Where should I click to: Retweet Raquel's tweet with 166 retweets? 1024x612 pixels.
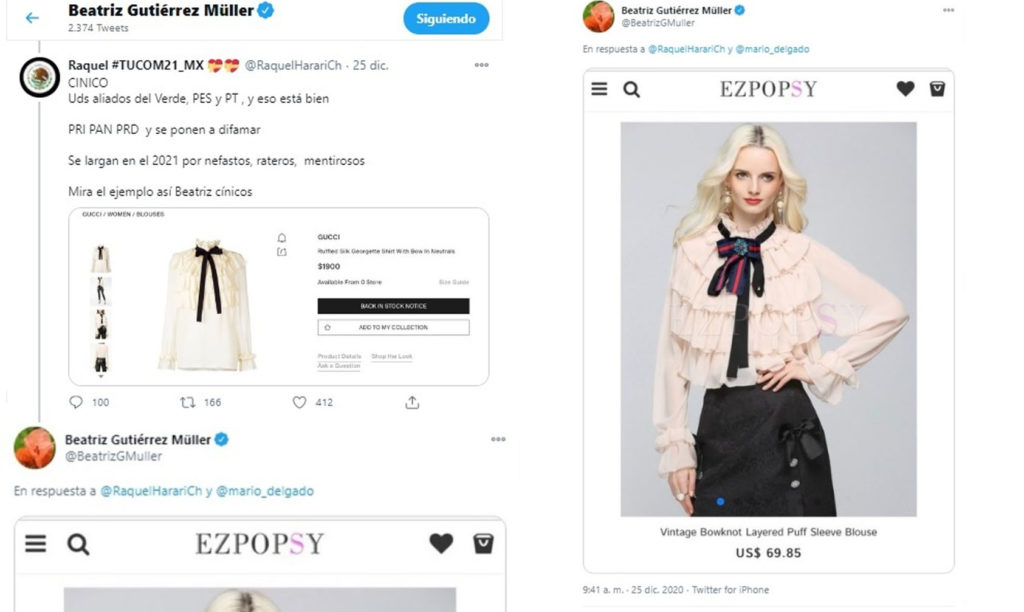[187, 402]
